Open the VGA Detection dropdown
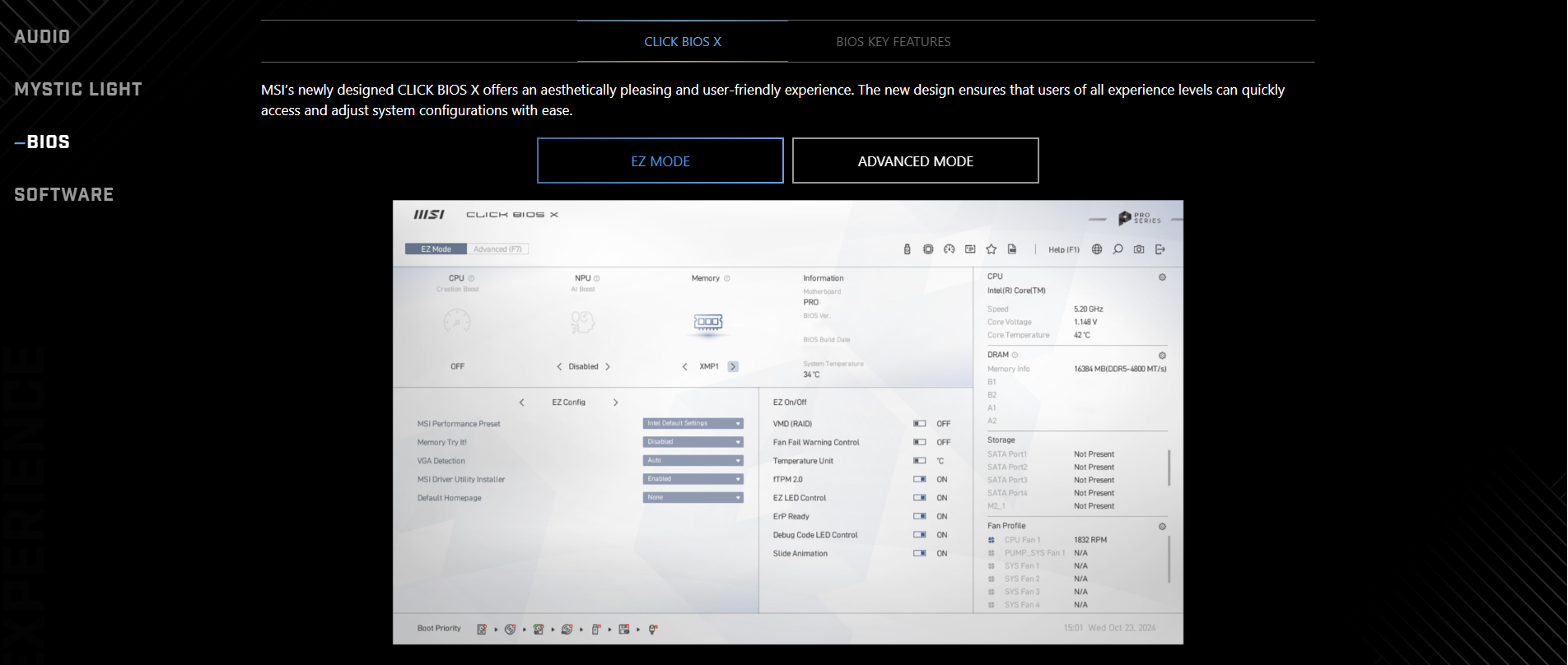 tap(693, 461)
